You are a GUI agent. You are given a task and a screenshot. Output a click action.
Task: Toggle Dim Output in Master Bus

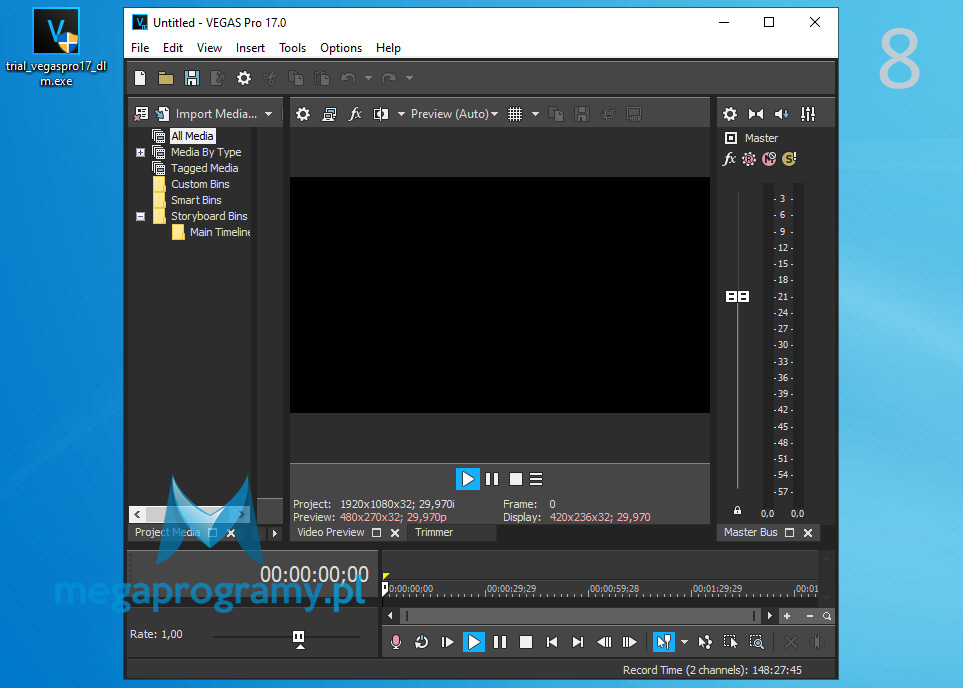(781, 114)
